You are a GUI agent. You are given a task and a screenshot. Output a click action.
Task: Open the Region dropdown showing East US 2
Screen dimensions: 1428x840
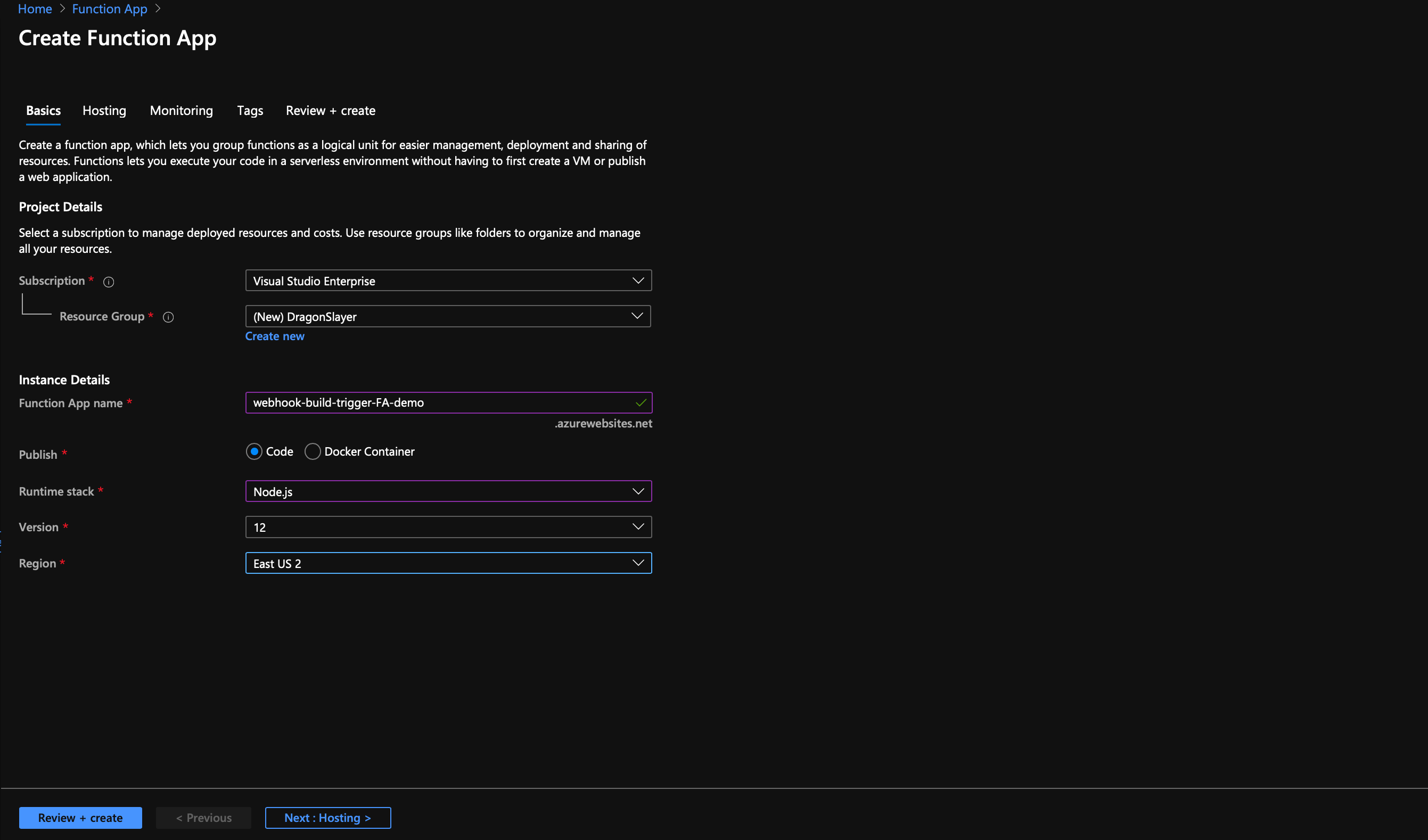coord(448,563)
